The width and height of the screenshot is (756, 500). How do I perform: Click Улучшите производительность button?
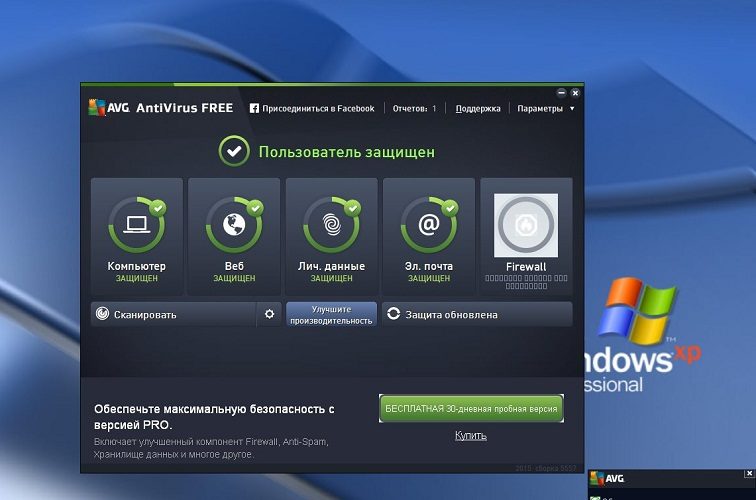point(331,314)
